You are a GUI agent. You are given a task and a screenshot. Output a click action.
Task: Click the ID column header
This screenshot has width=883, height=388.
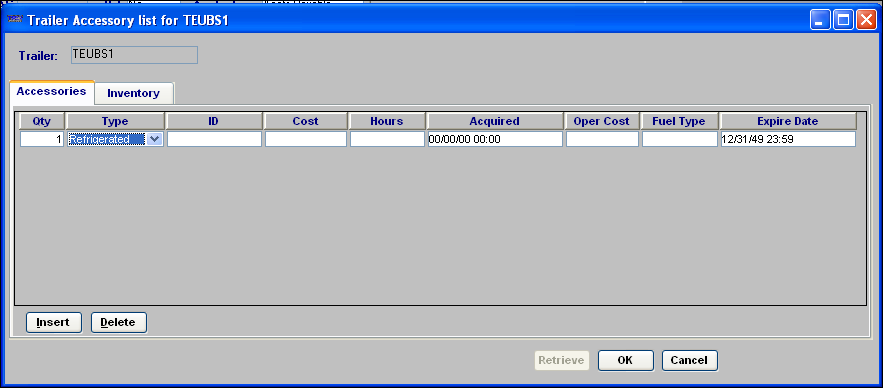click(214, 122)
